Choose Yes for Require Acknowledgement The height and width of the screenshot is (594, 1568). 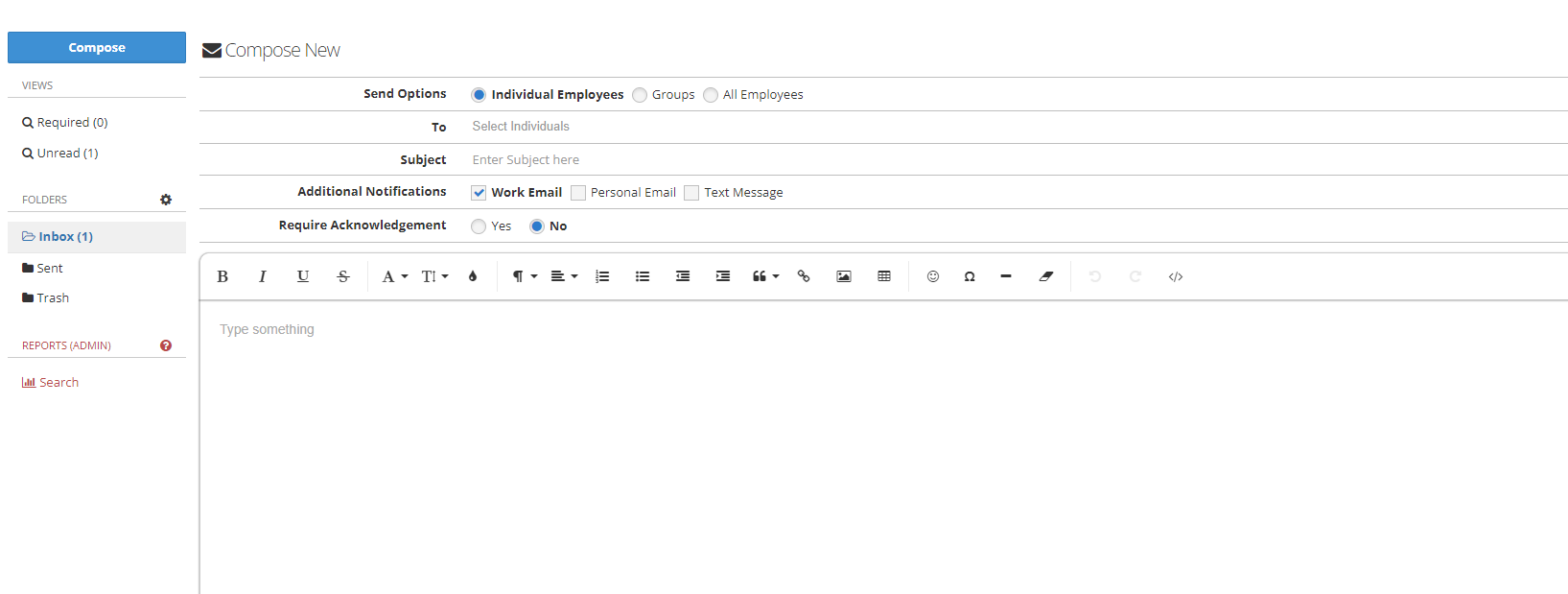[479, 226]
